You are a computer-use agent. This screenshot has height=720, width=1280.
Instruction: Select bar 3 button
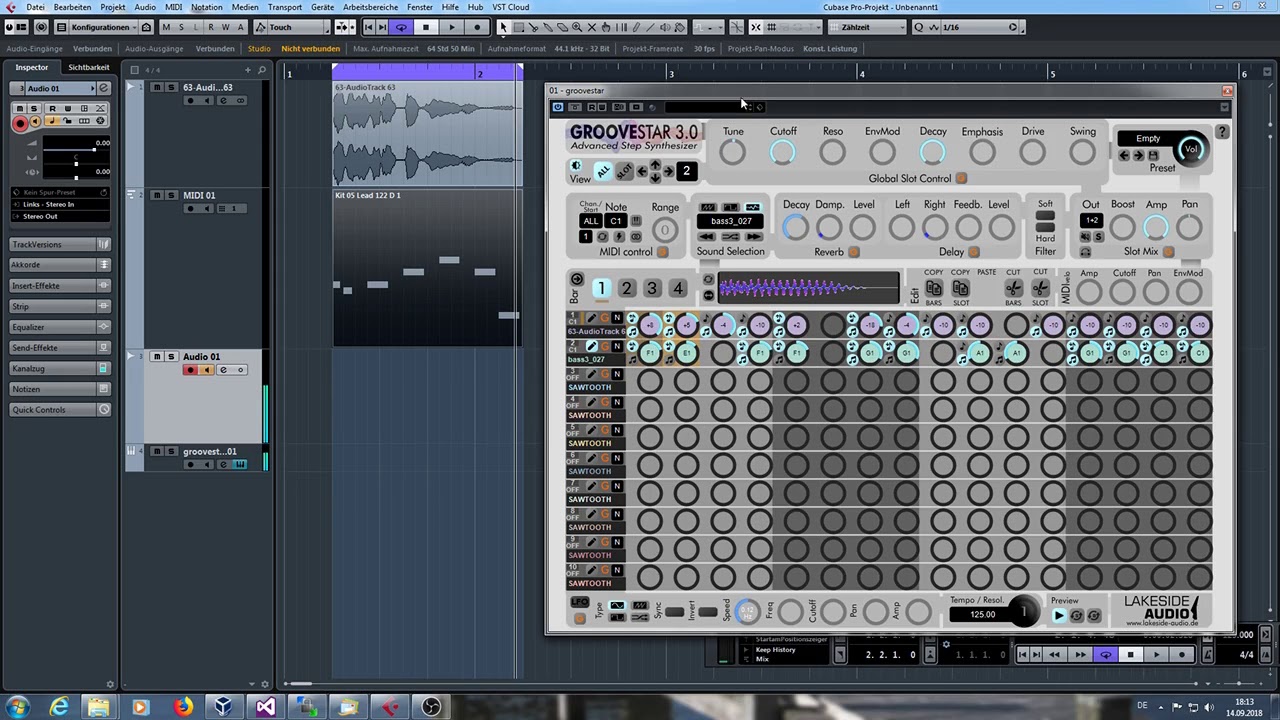tap(652, 289)
